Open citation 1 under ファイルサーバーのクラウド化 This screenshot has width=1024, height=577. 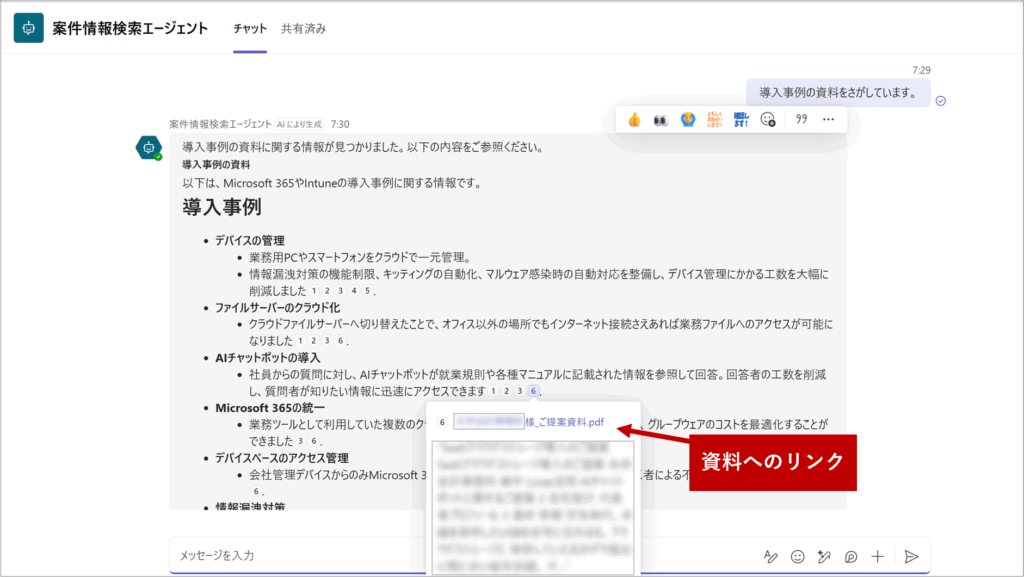[x=300, y=341]
